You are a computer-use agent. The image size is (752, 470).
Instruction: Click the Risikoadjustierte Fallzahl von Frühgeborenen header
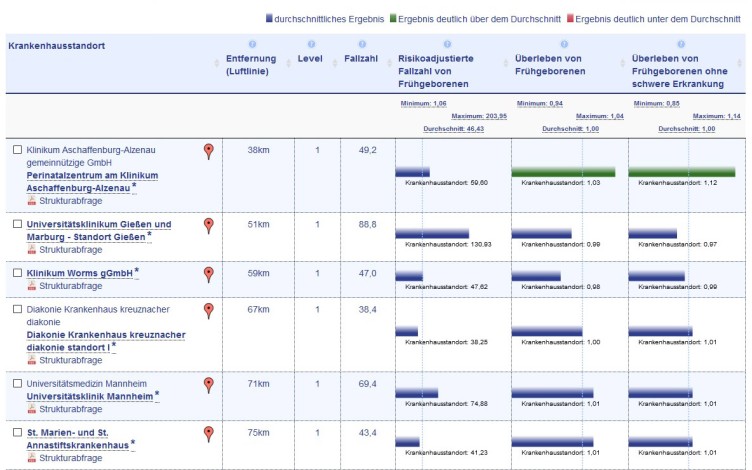click(x=435, y=71)
